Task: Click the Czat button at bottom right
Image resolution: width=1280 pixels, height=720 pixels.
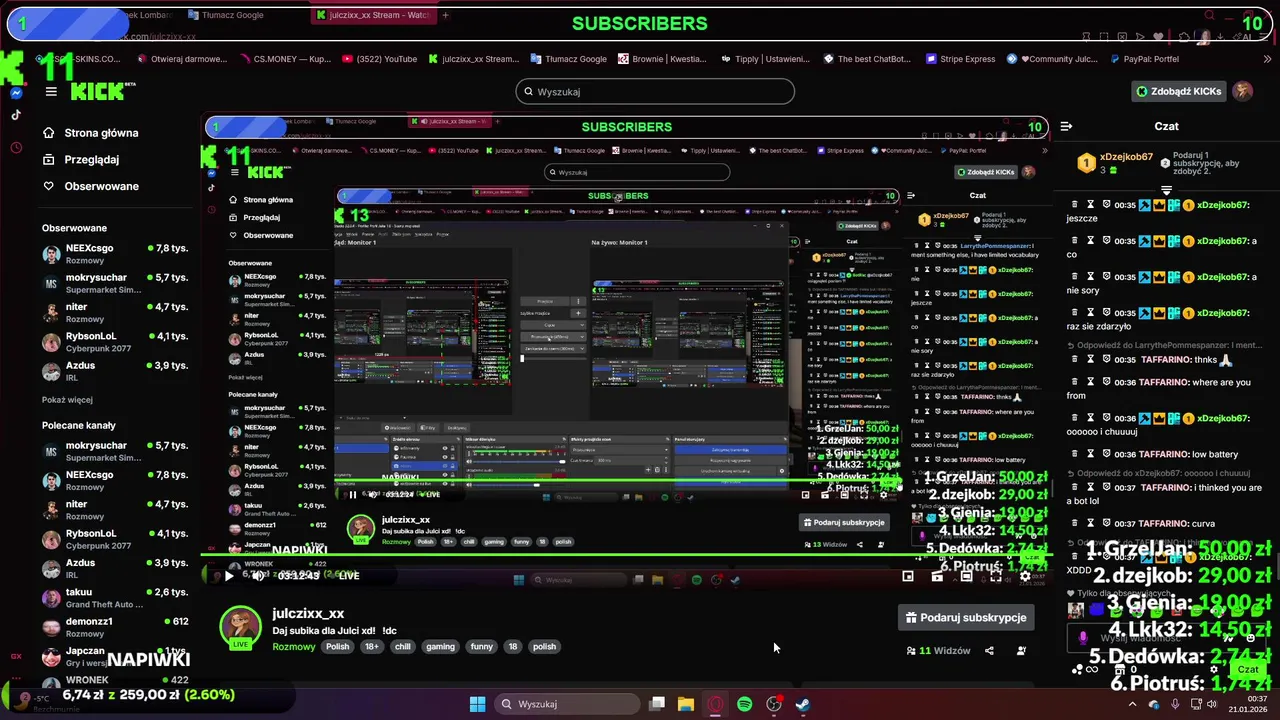Action: pos(1248,669)
